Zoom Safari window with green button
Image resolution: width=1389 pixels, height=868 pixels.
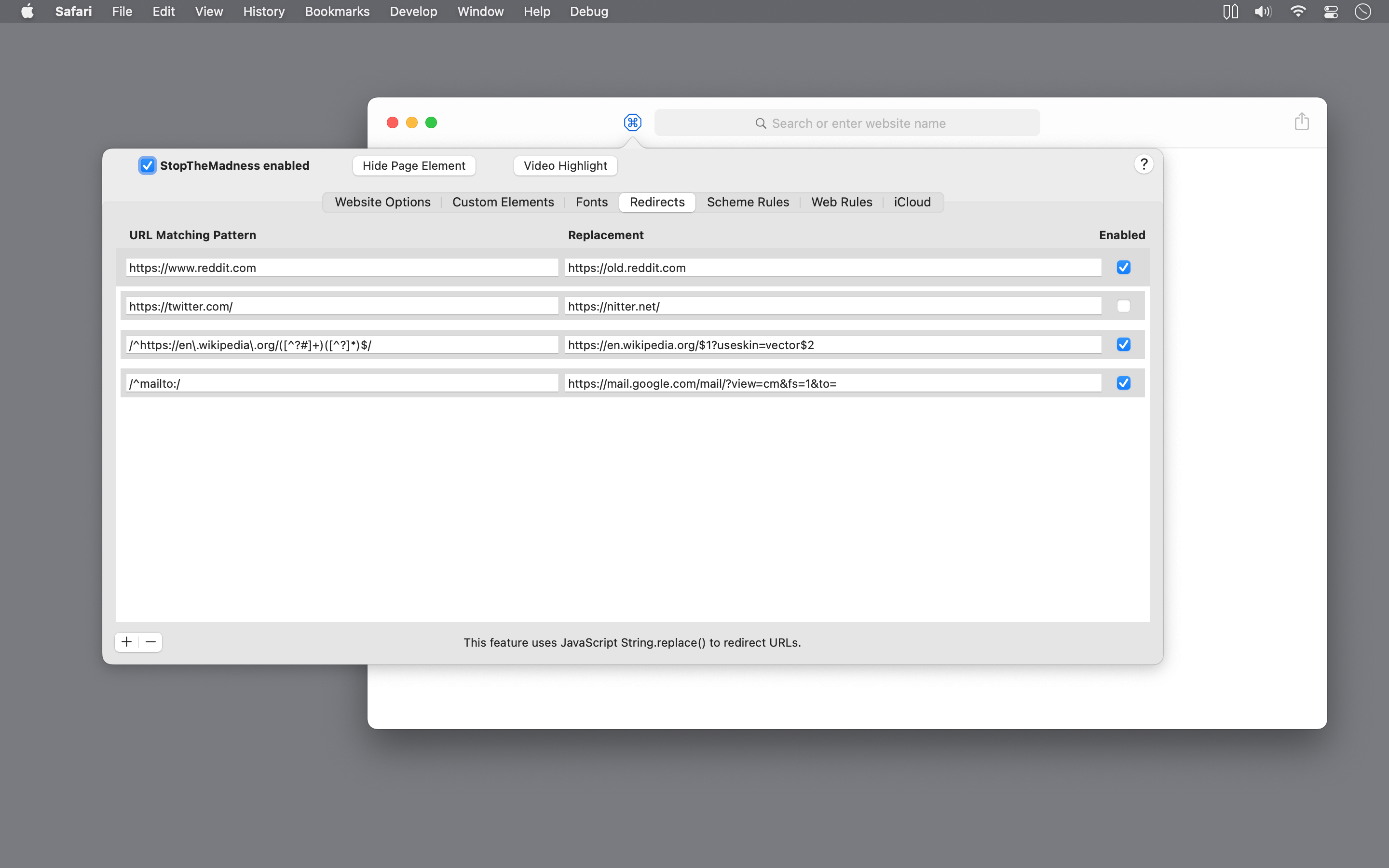[x=431, y=122]
